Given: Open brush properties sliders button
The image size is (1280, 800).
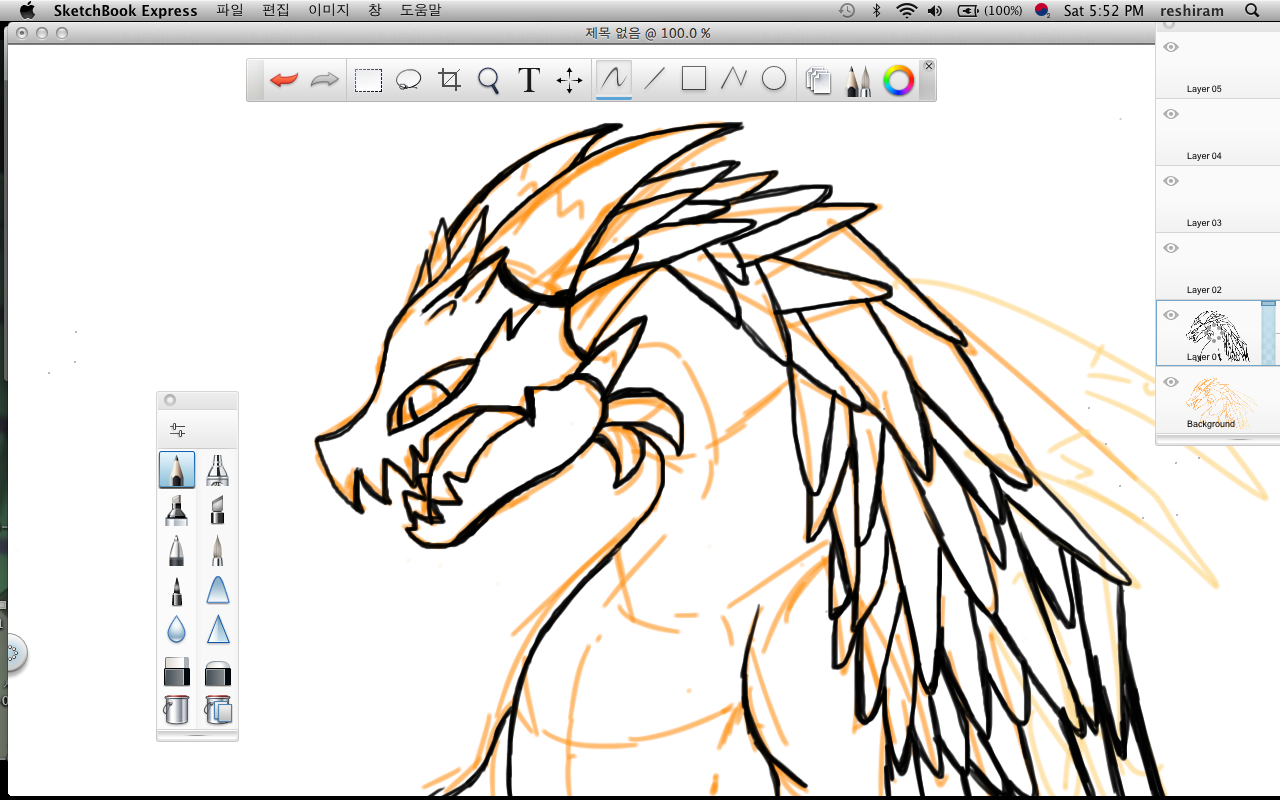Looking at the screenshot, I should point(178,430).
